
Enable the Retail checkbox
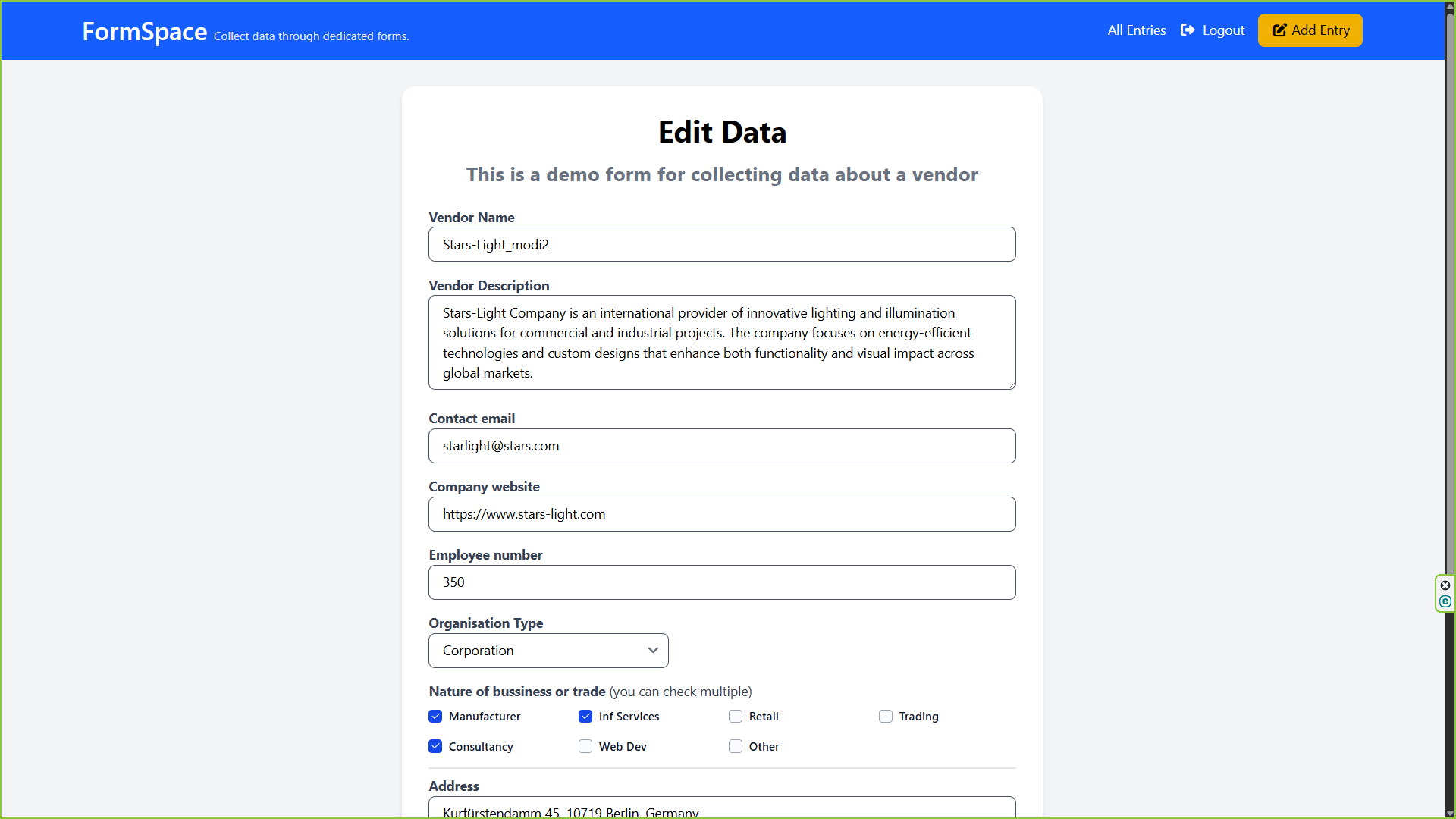click(736, 717)
